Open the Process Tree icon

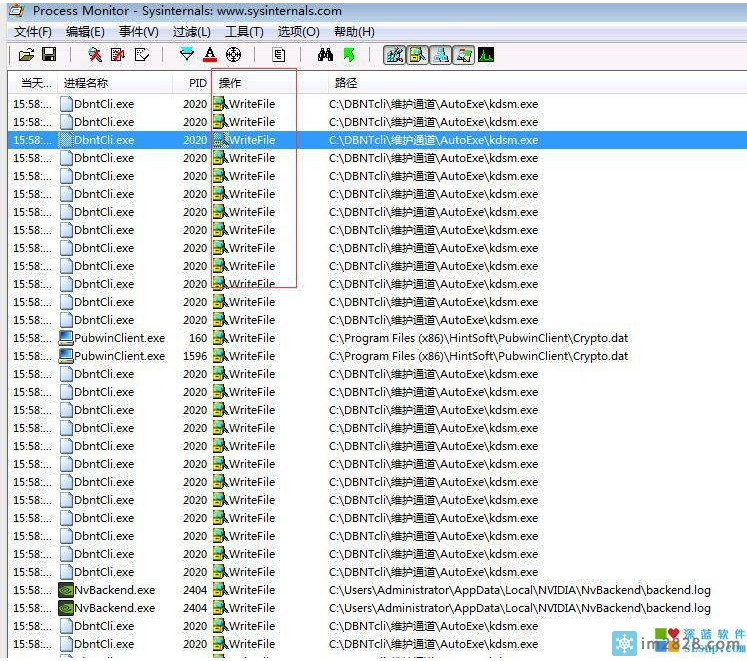point(279,55)
